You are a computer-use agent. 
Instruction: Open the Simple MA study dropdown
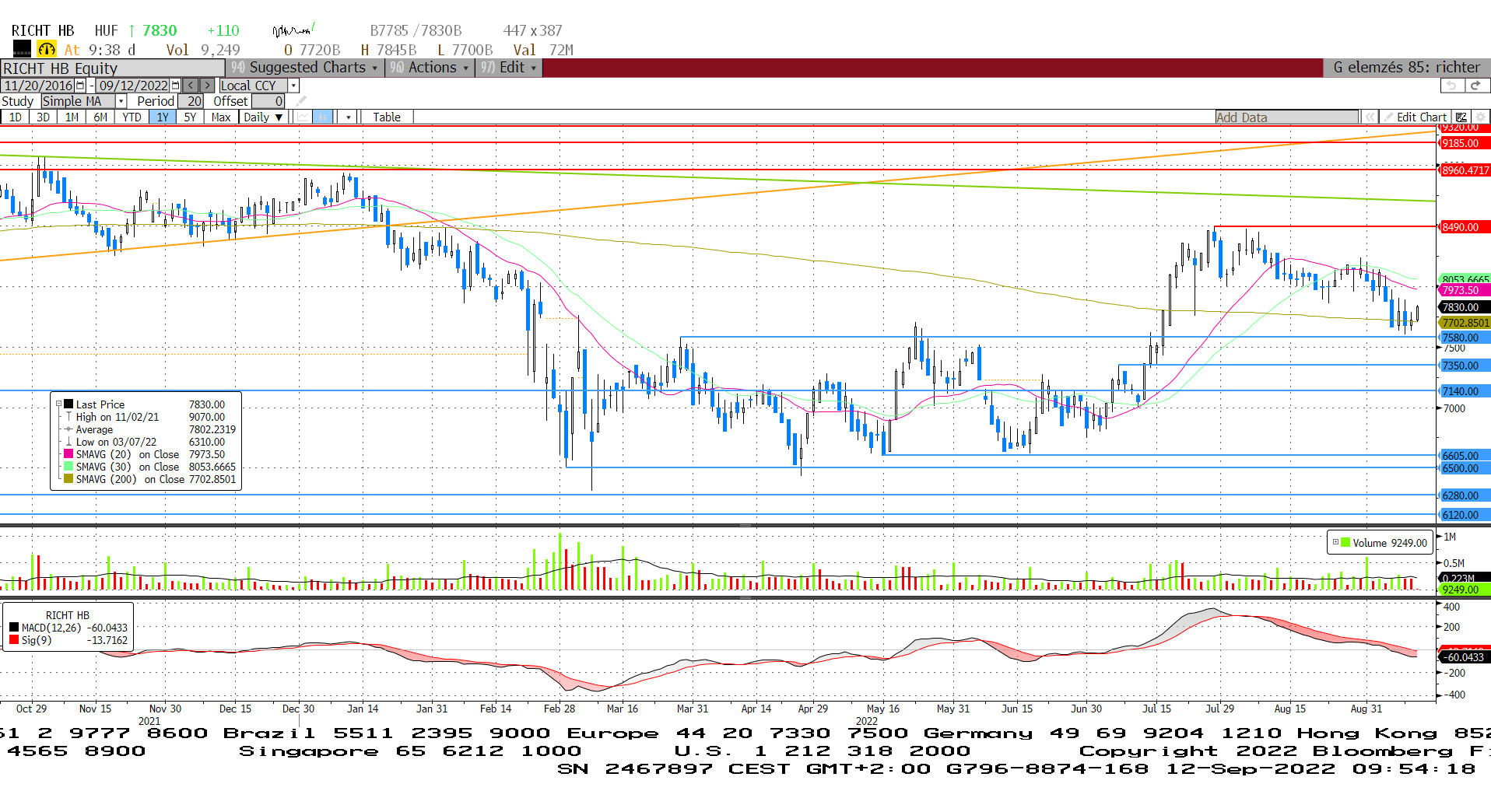121,101
